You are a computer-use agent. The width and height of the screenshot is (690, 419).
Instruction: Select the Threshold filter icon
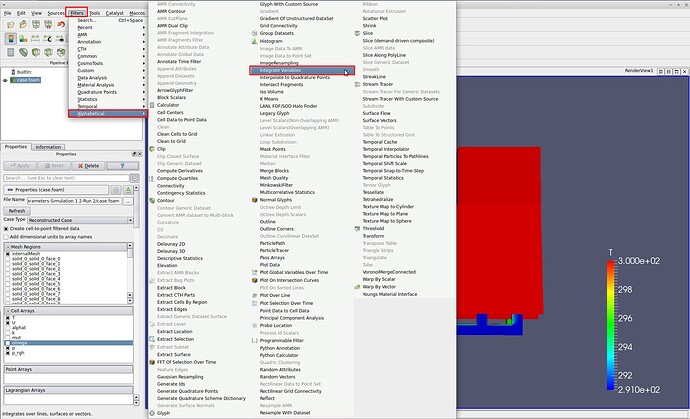pyautogui.click(x=357, y=228)
